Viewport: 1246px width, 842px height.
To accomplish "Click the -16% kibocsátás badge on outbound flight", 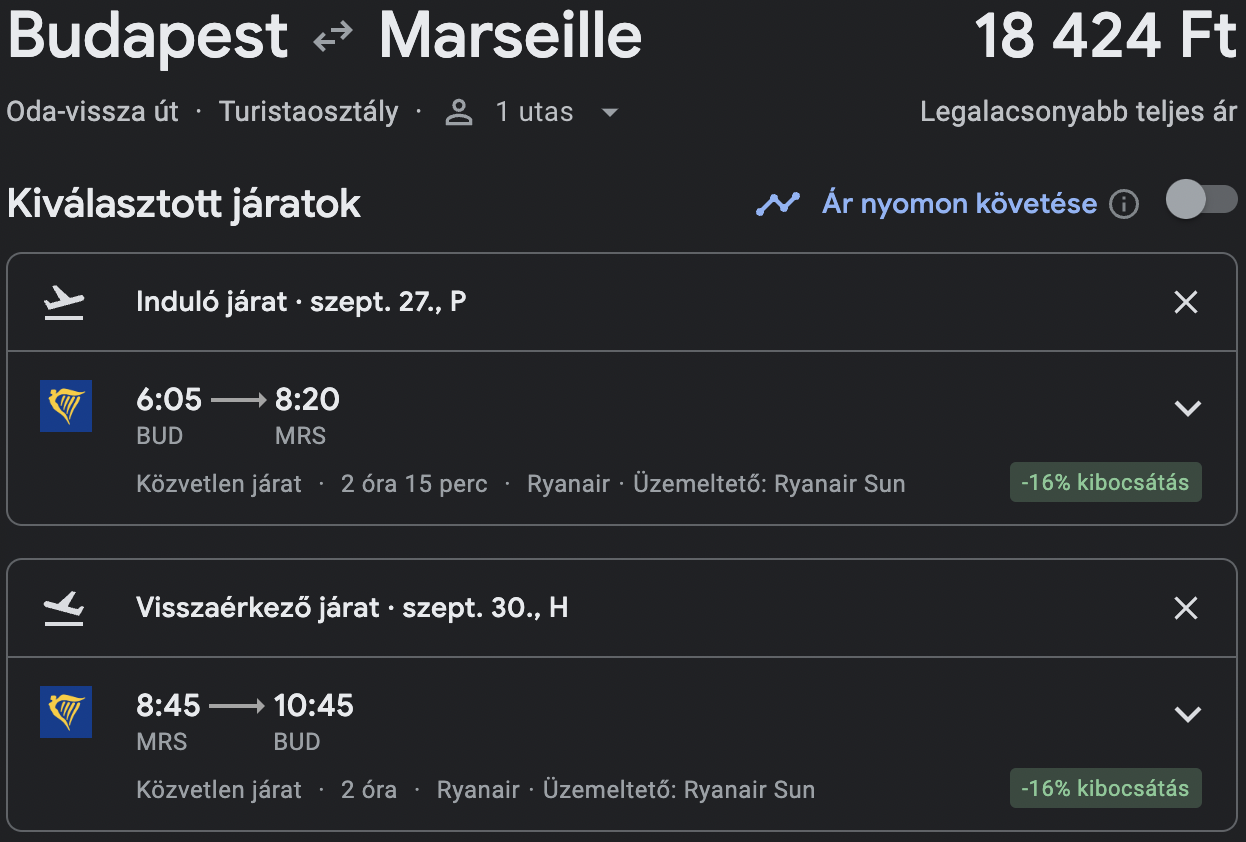I will pyautogui.click(x=1106, y=483).
